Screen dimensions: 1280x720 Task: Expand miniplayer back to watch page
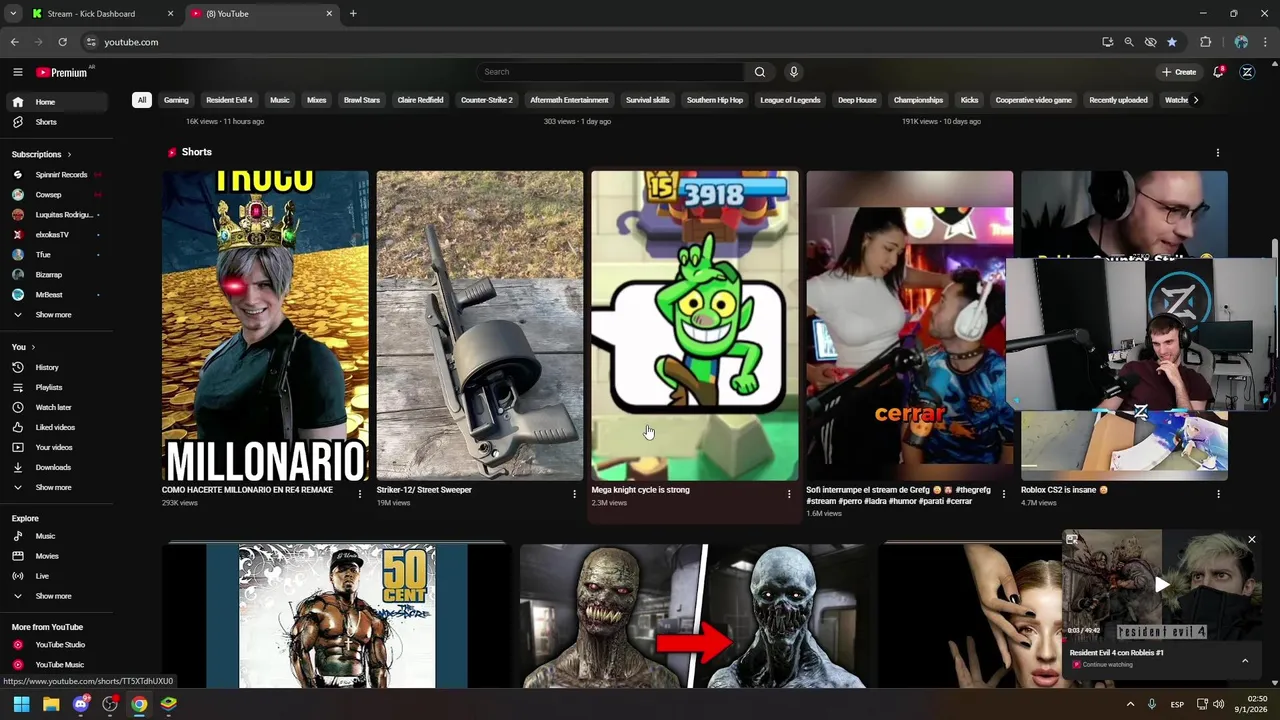1072,540
